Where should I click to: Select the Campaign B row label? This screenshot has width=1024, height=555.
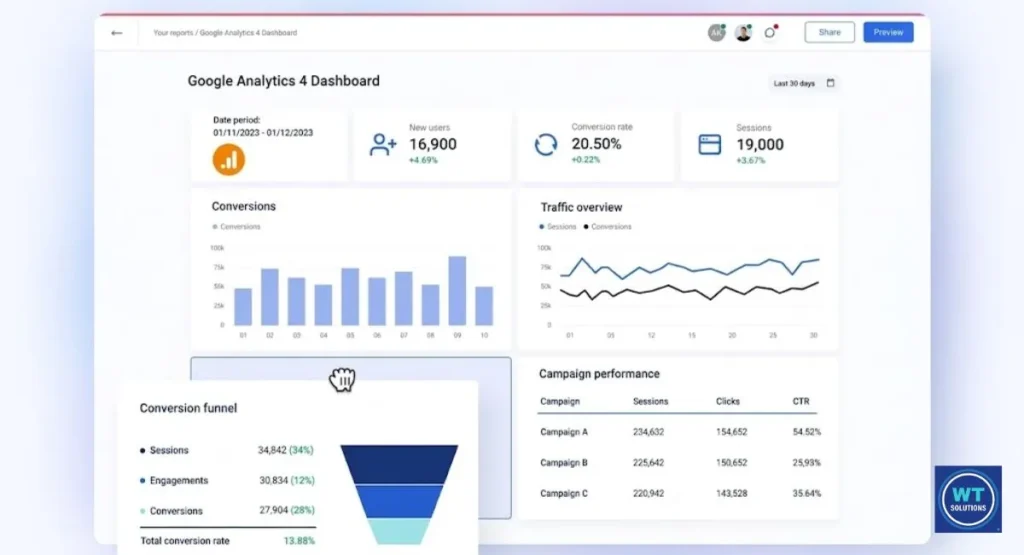point(564,462)
